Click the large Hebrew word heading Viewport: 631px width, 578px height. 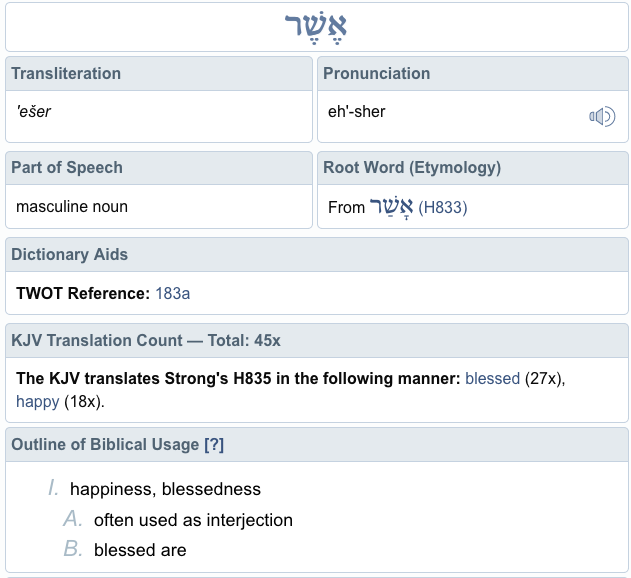point(316,28)
